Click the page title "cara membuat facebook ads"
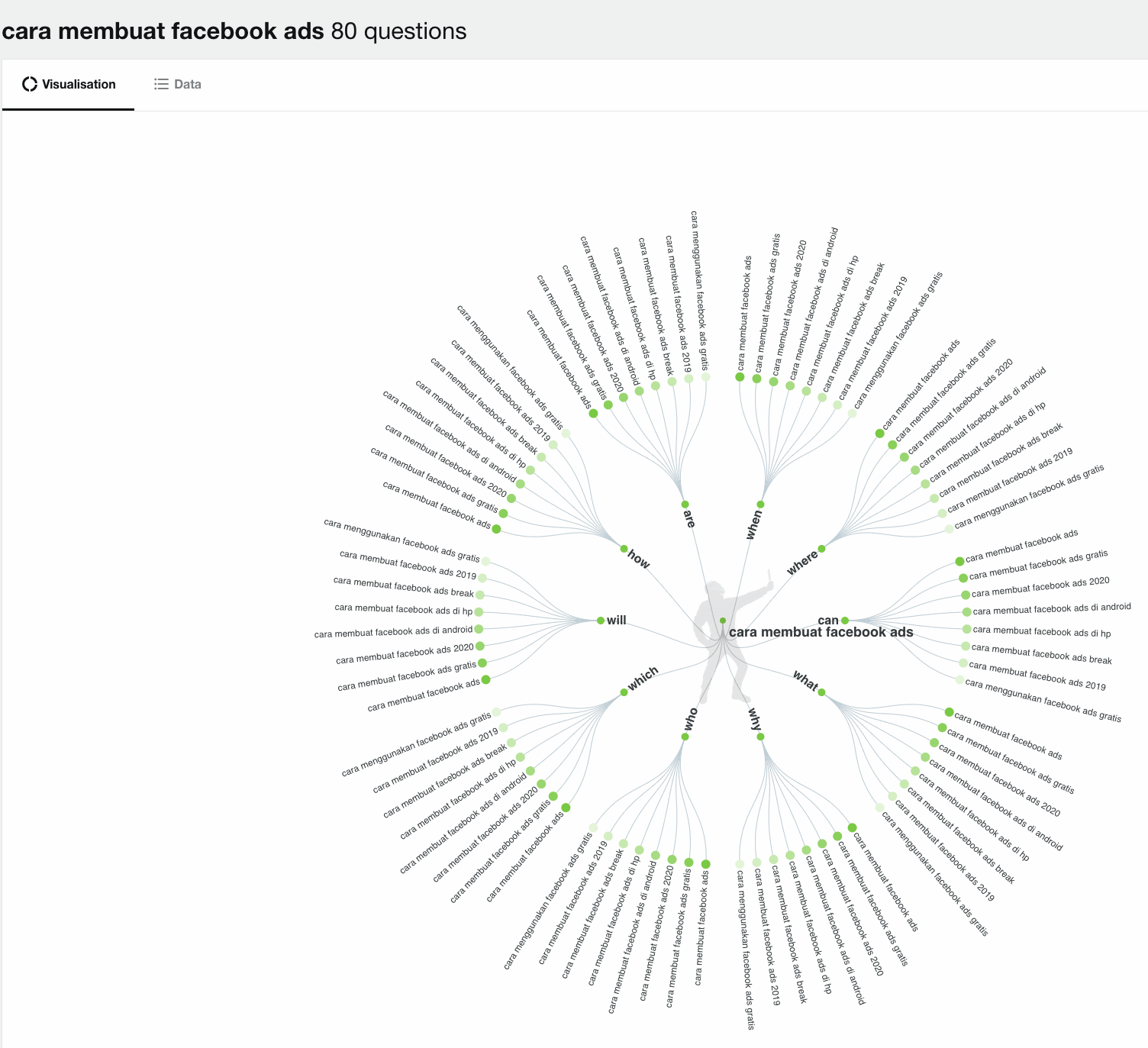This screenshot has height=1048, width=1148. pos(163,31)
